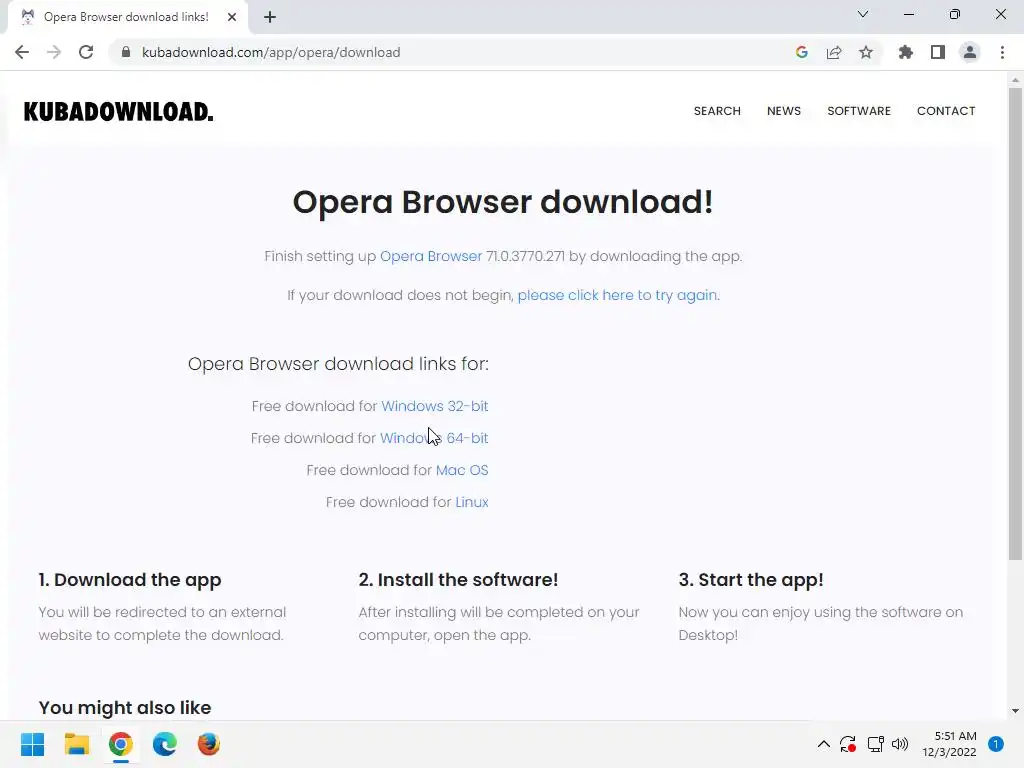Click the '1. Download the app' heading
This screenshot has width=1024, height=768.
(x=130, y=580)
